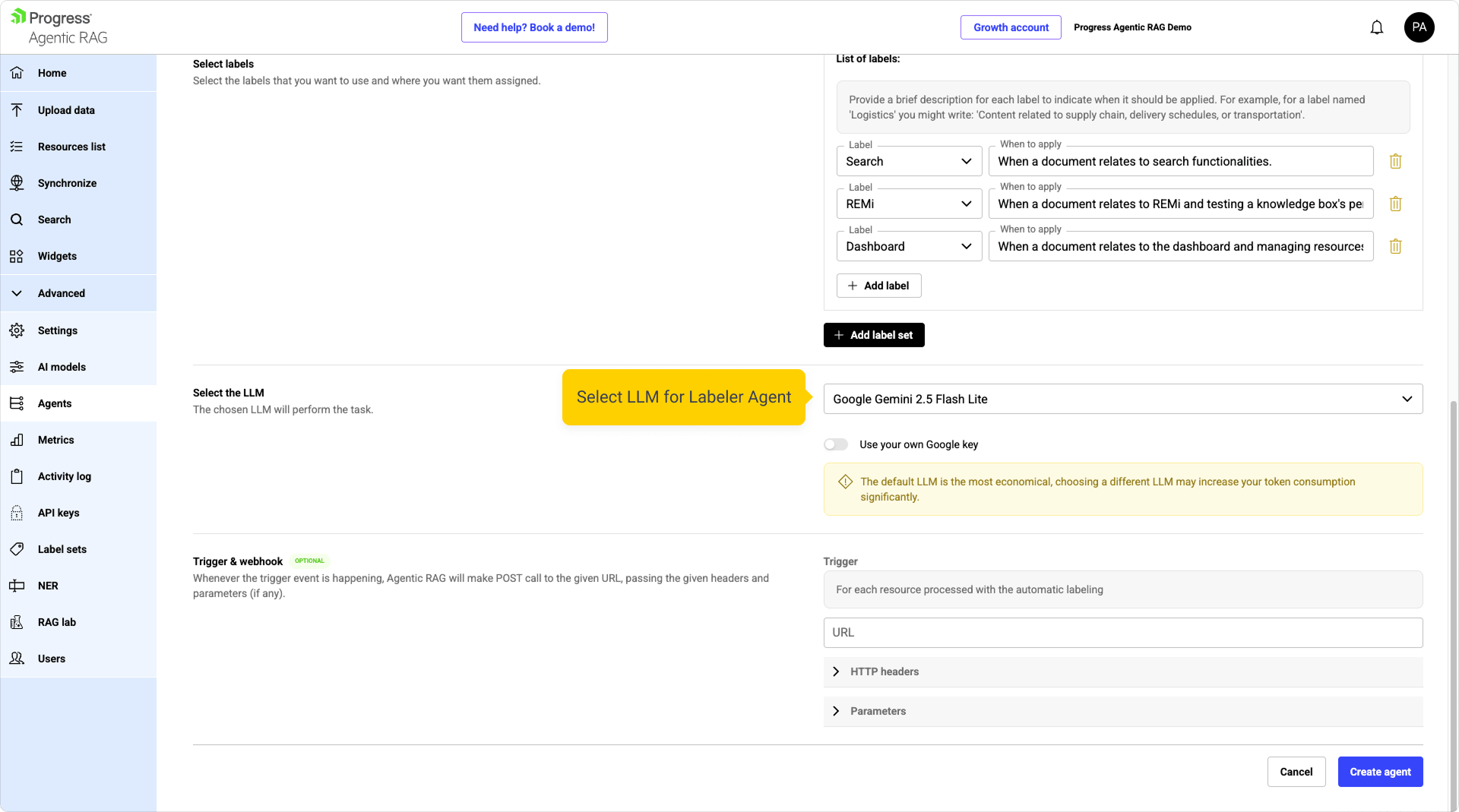The height and width of the screenshot is (812, 1459).
Task: Click the RAG lab sidebar icon
Action: pyautogui.click(x=17, y=622)
